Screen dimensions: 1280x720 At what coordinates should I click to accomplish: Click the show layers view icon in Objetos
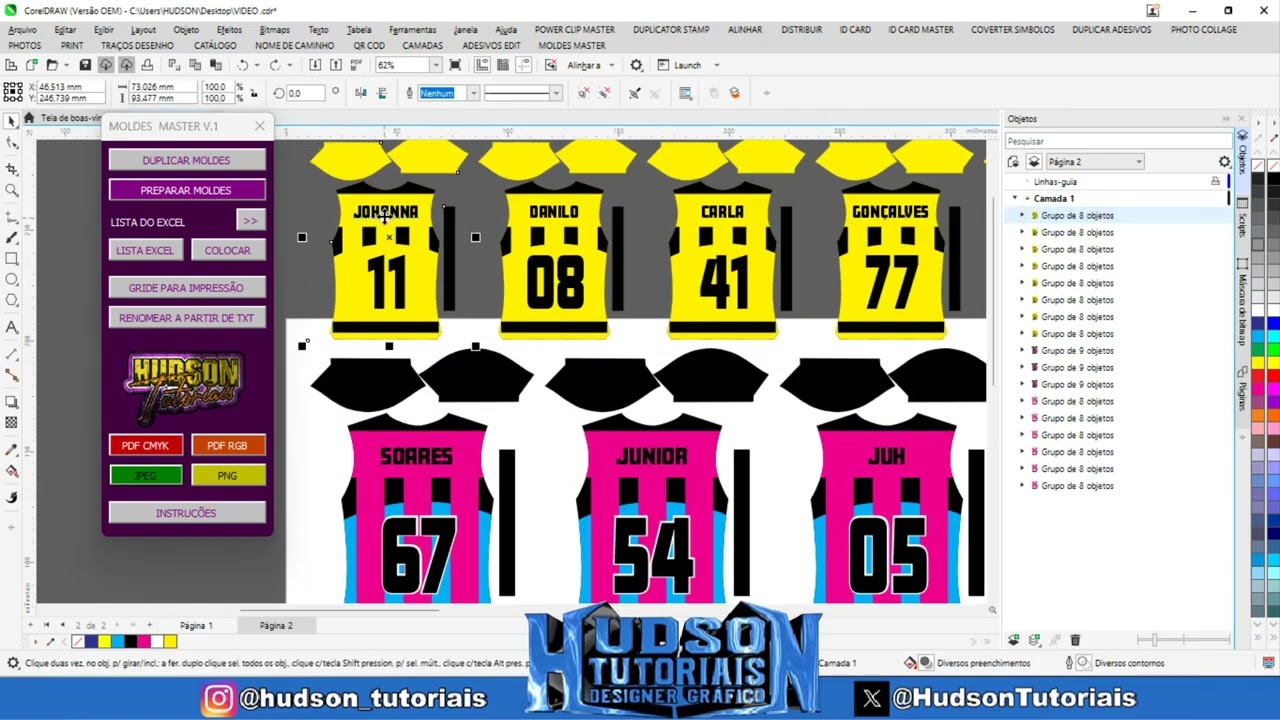tap(1034, 162)
